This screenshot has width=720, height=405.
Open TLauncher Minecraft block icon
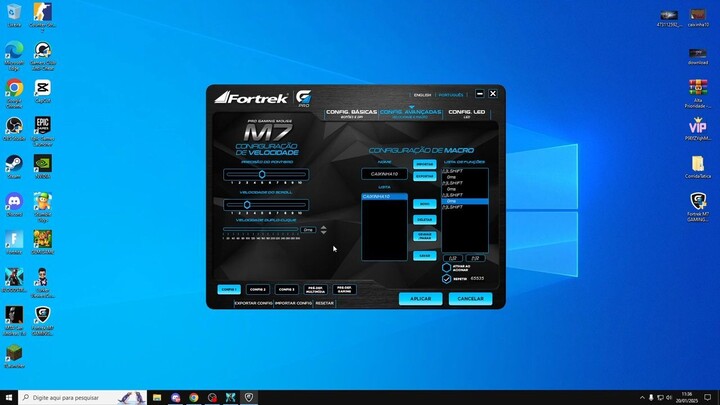click(14, 356)
